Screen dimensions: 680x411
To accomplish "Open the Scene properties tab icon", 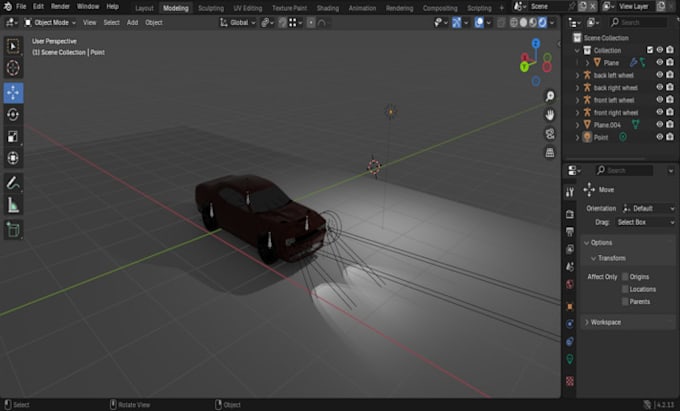I will (570, 267).
